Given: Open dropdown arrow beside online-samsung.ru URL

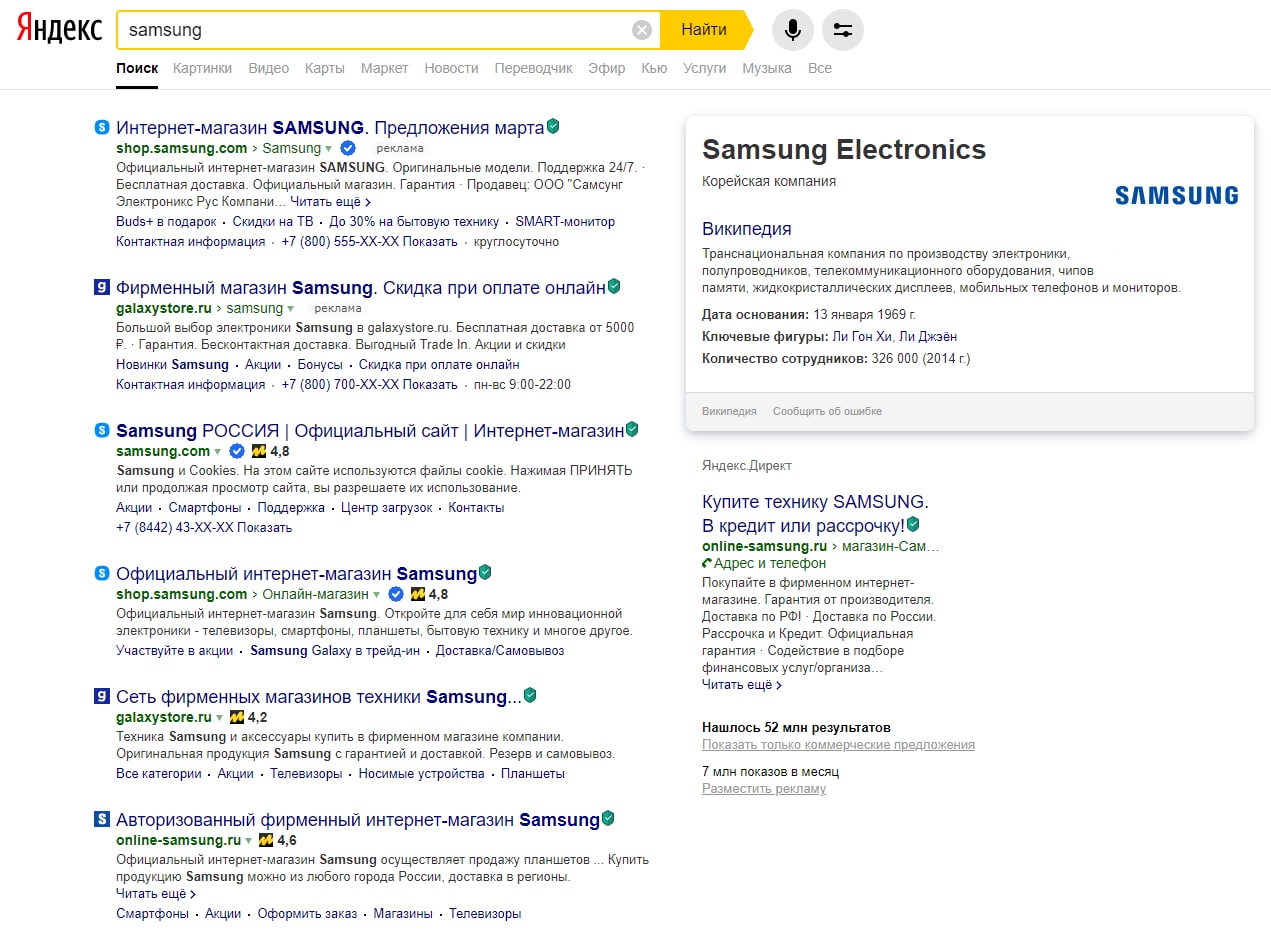Looking at the screenshot, I should pyautogui.click(x=249, y=840).
